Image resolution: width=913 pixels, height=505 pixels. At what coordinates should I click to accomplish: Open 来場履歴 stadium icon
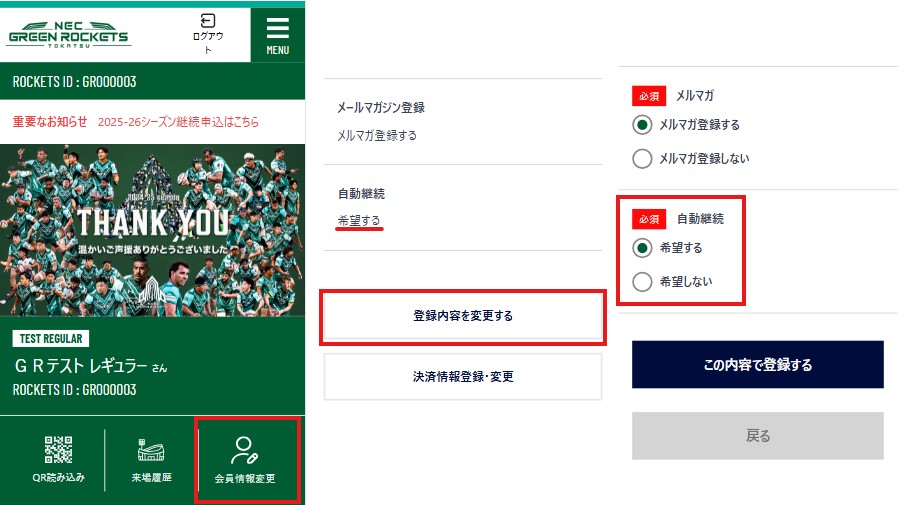pyautogui.click(x=151, y=450)
